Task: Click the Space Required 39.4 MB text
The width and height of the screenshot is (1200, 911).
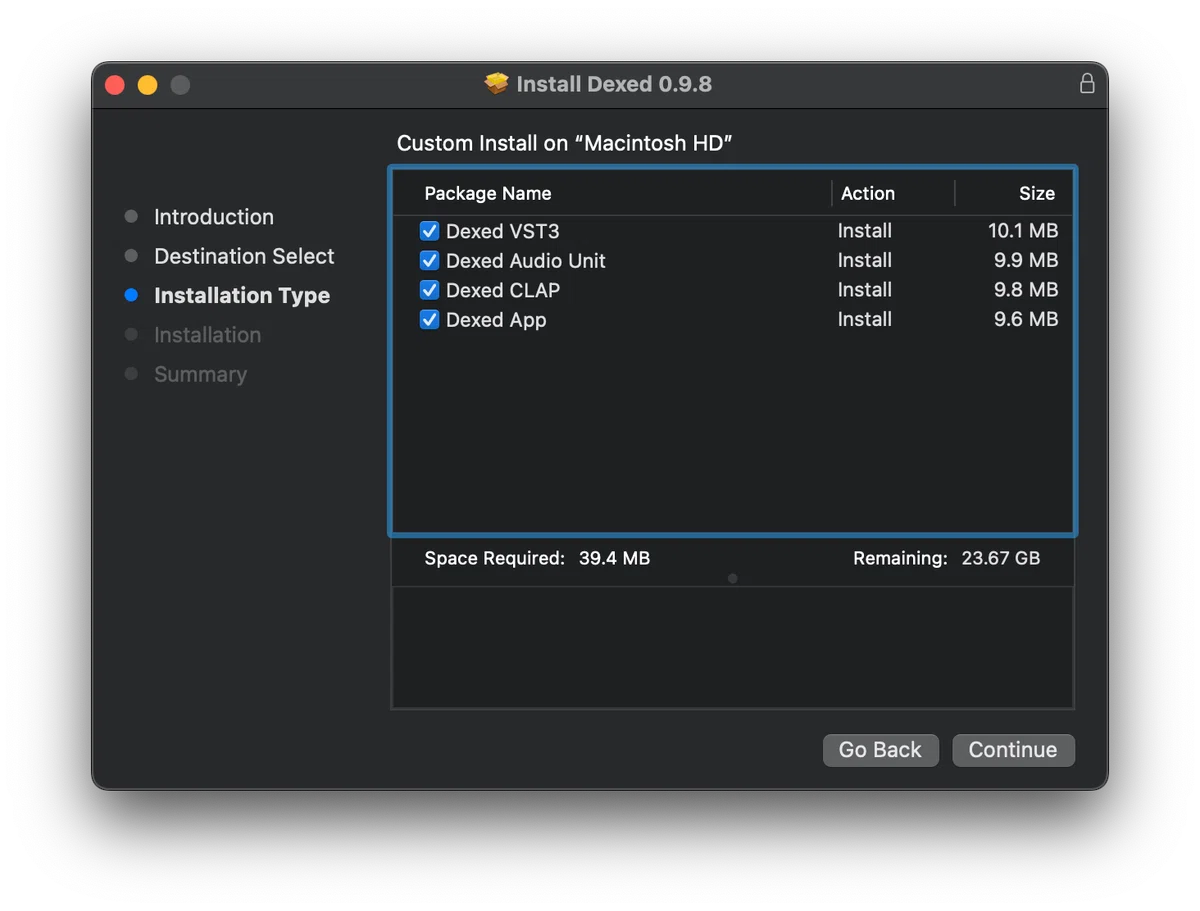Action: point(537,558)
